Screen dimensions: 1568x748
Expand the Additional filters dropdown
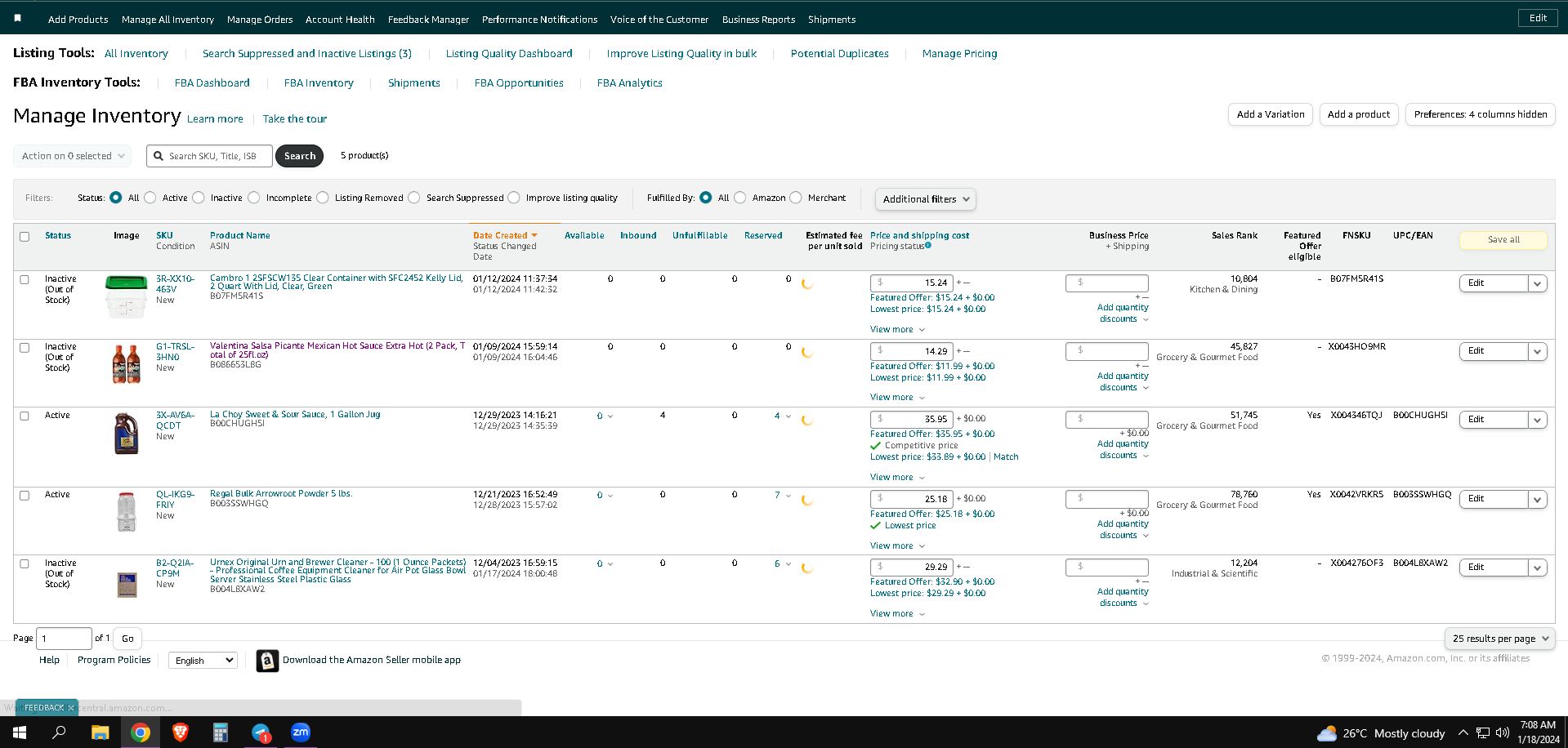pyautogui.click(x=925, y=199)
